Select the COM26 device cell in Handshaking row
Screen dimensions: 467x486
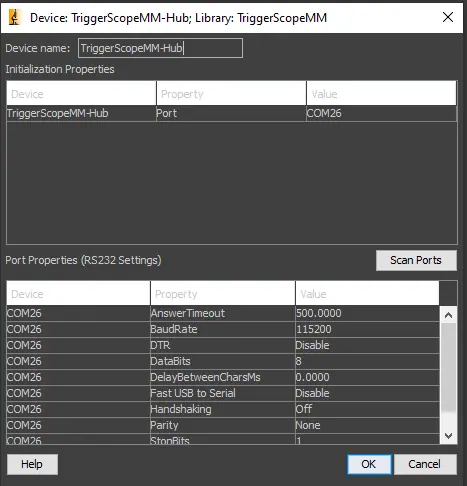pyautogui.click(x=78, y=409)
